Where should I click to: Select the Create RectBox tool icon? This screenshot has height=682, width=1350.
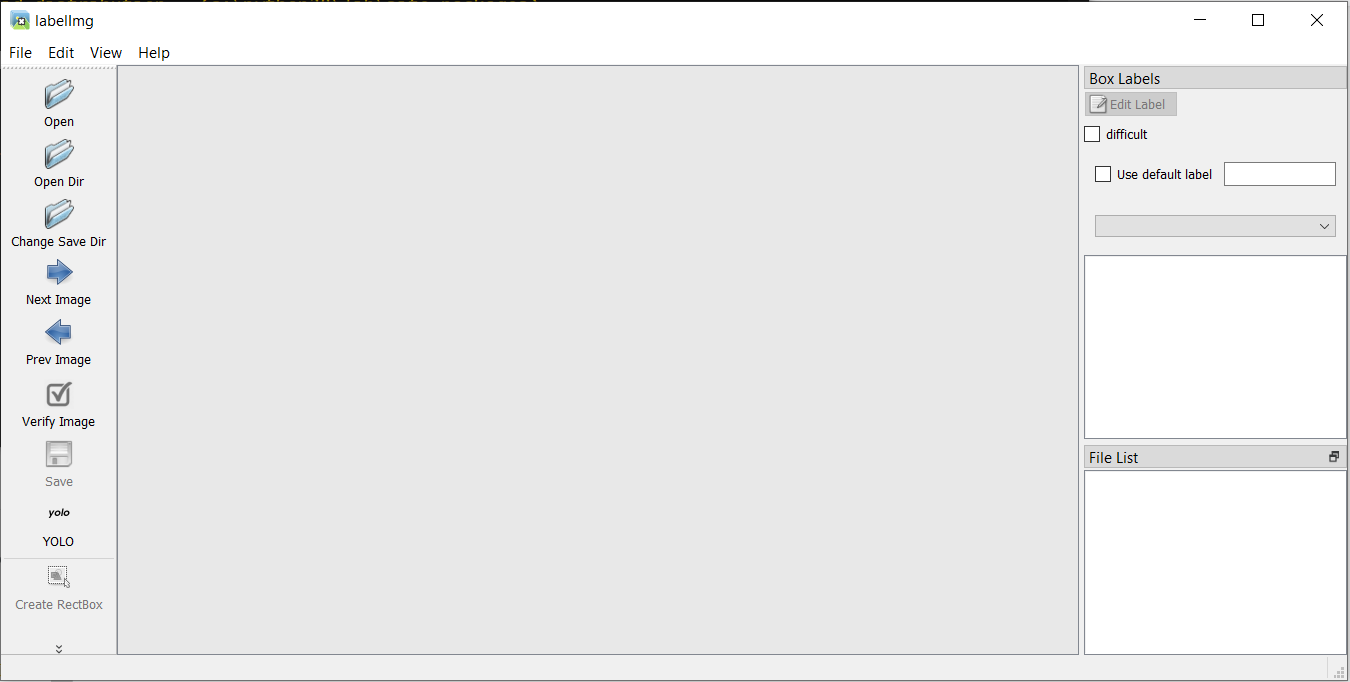pos(59,577)
